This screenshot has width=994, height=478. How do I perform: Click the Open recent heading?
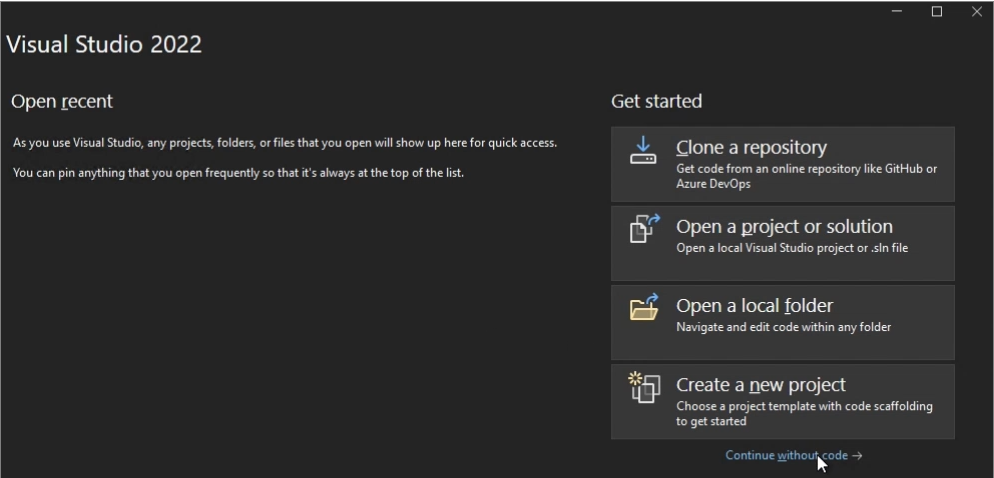pyautogui.click(x=61, y=101)
